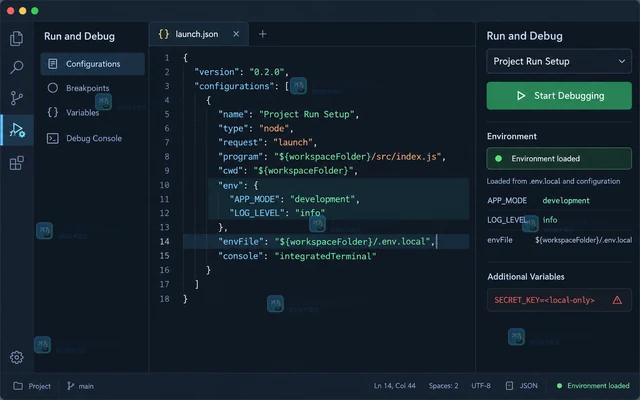Open the Source Control branch icon
This screenshot has height=400, width=640.
(16, 98)
